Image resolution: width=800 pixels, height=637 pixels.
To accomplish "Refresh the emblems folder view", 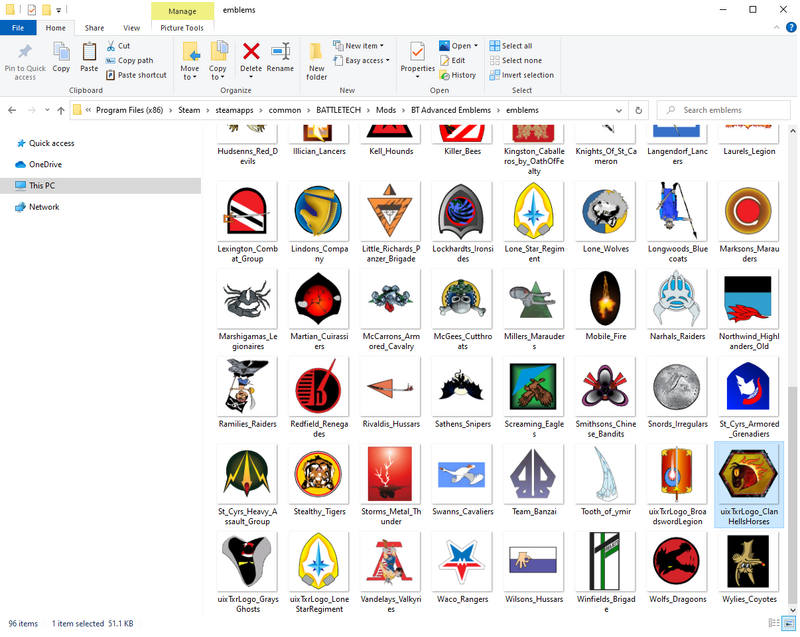I will tap(638, 110).
